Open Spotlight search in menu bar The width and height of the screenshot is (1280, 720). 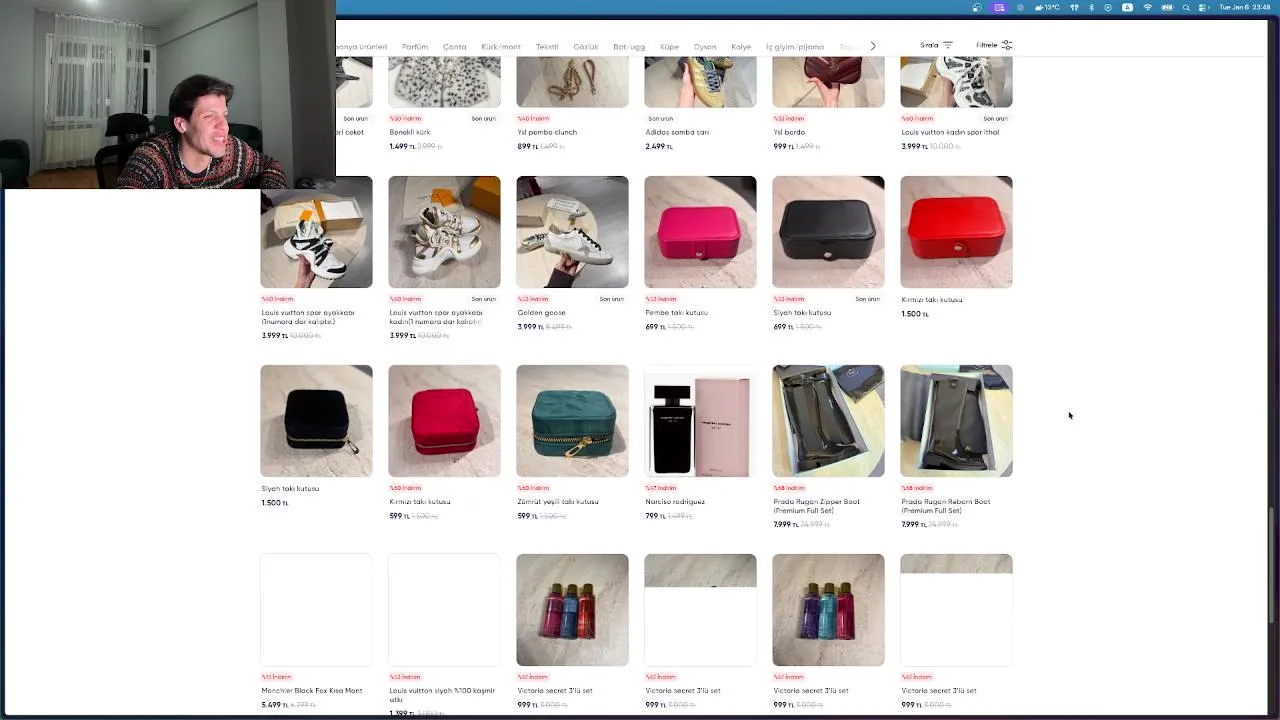[1186, 7]
